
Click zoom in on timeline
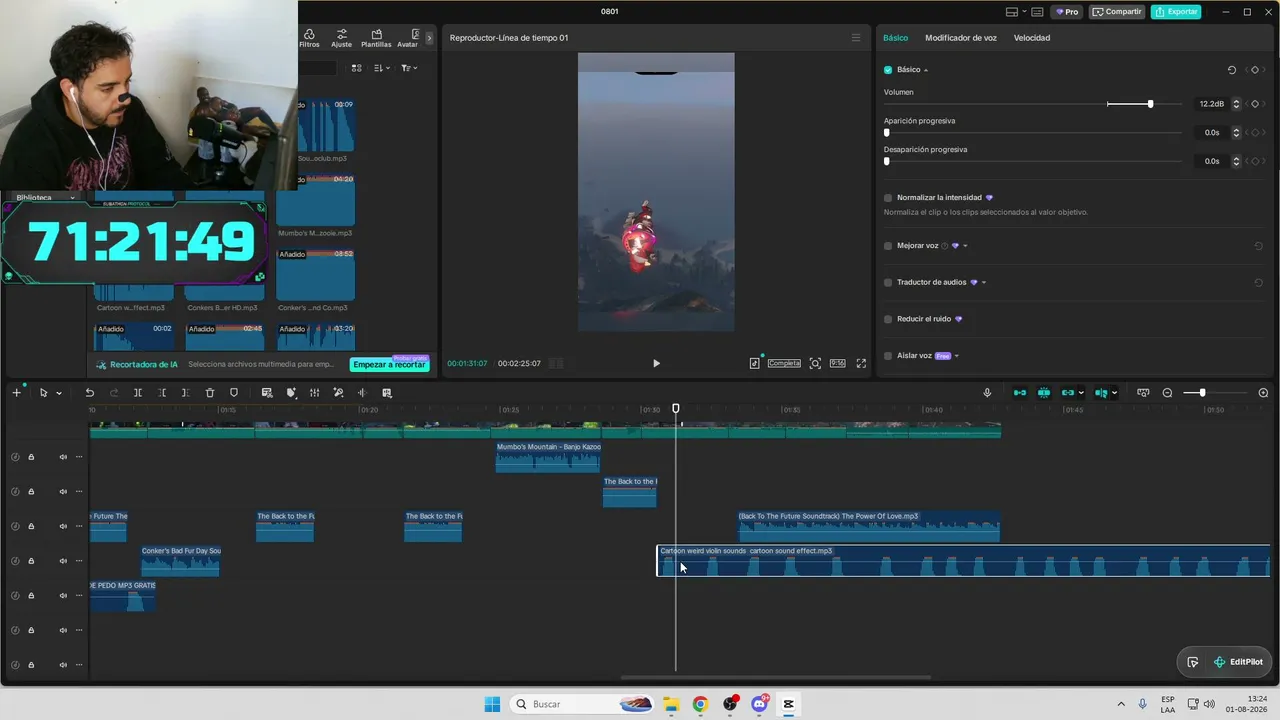click(x=1263, y=393)
